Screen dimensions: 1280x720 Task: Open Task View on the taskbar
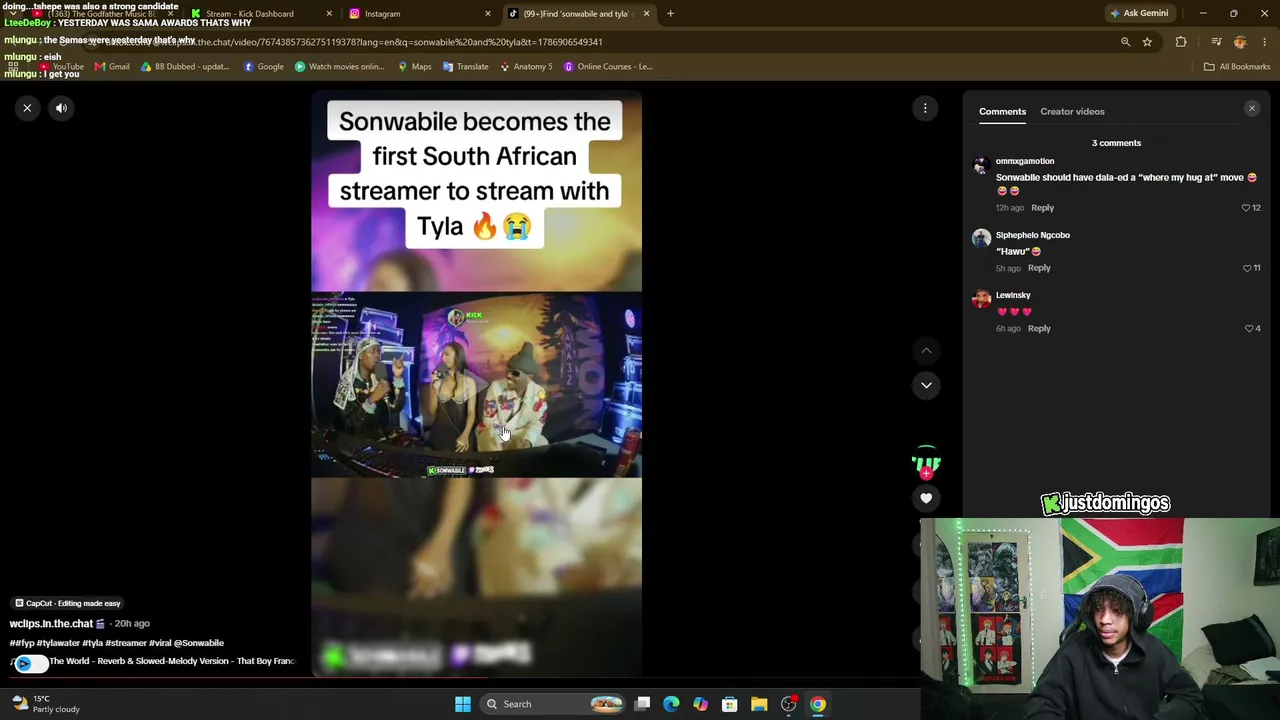(643, 704)
